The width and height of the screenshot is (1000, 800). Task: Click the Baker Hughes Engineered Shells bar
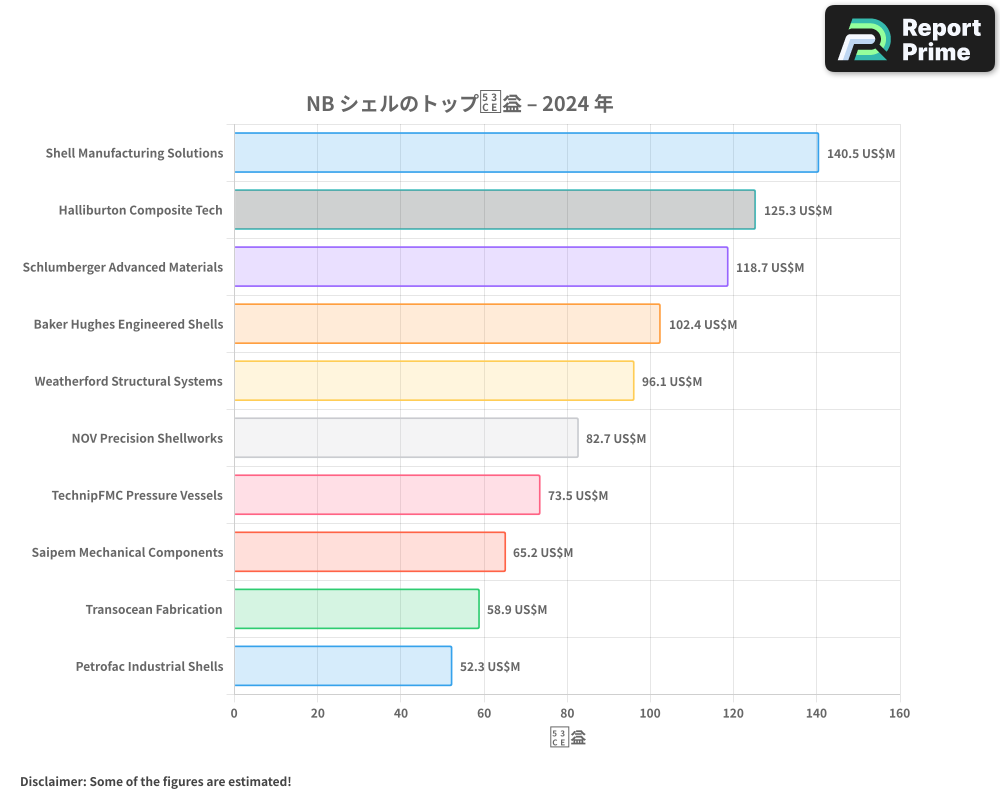click(447, 324)
